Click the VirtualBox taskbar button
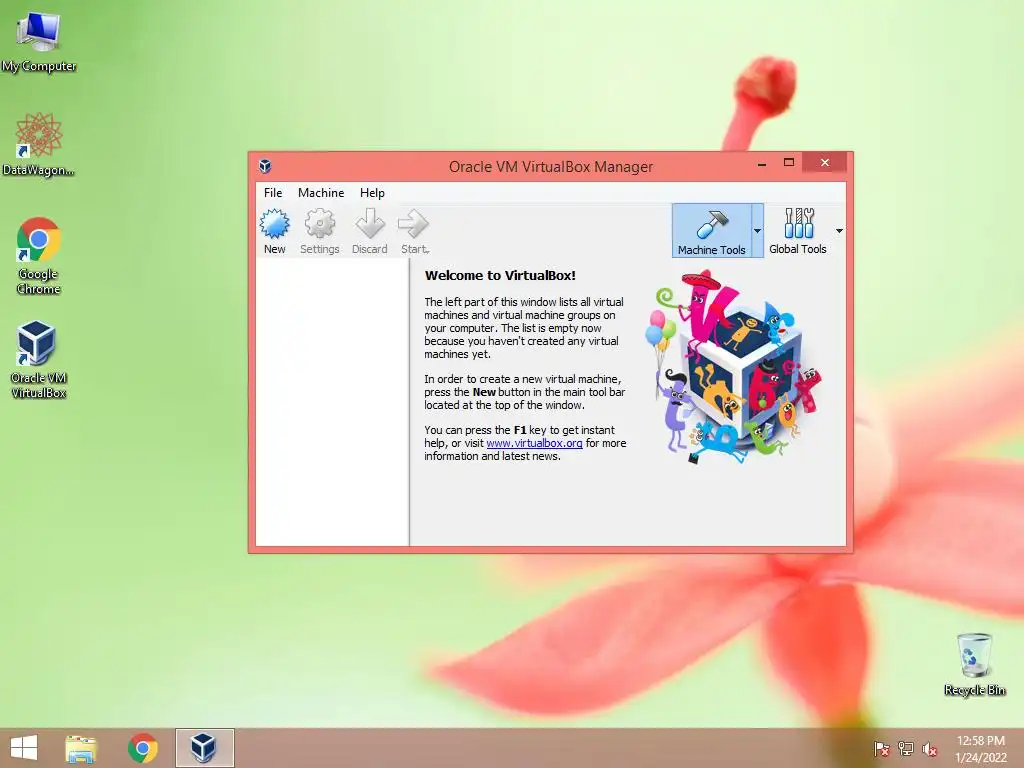 (204, 748)
